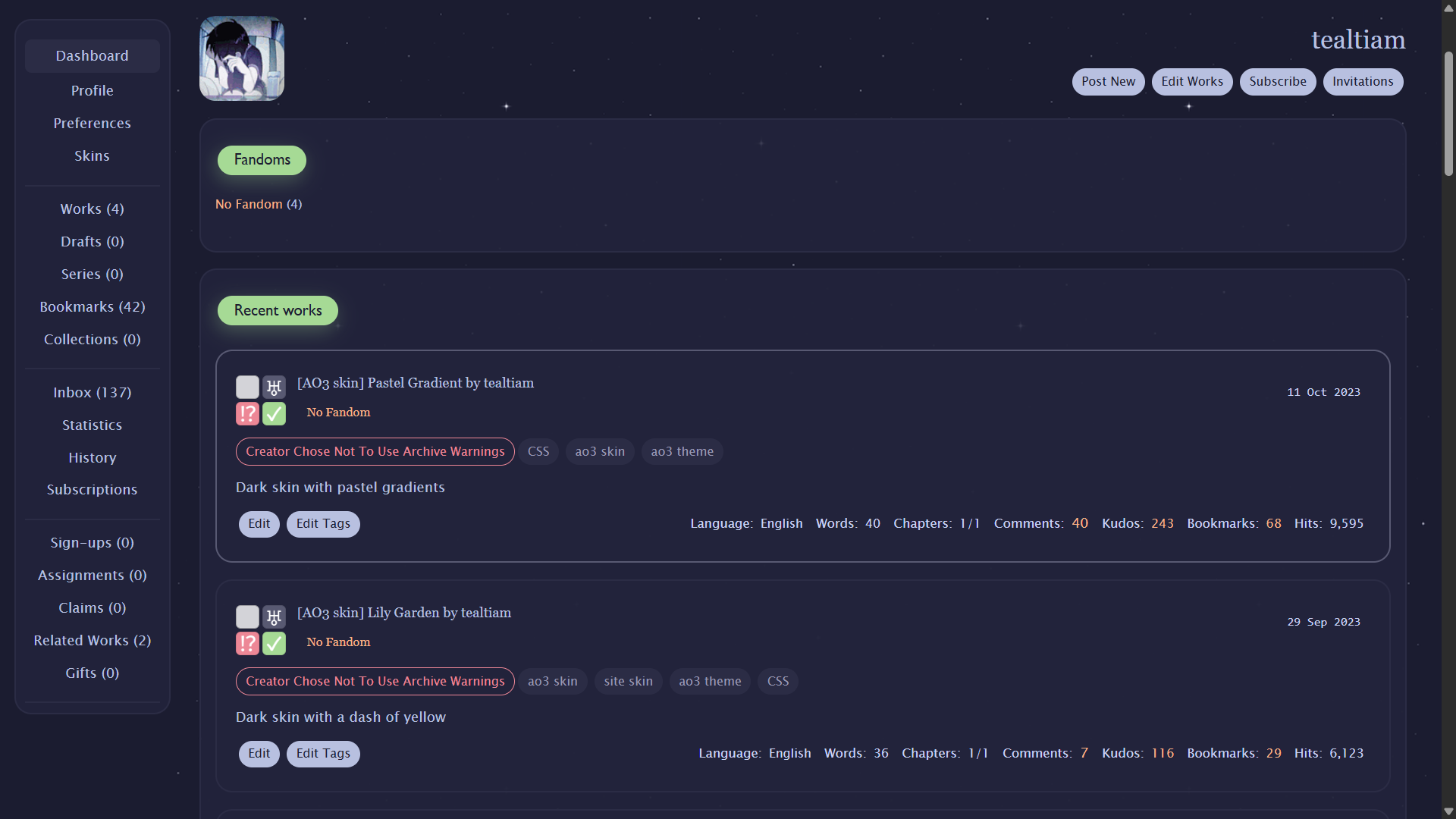Go to Profile in the sidebar
The width and height of the screenshot is (1456, 819).
tap(92, 91)
